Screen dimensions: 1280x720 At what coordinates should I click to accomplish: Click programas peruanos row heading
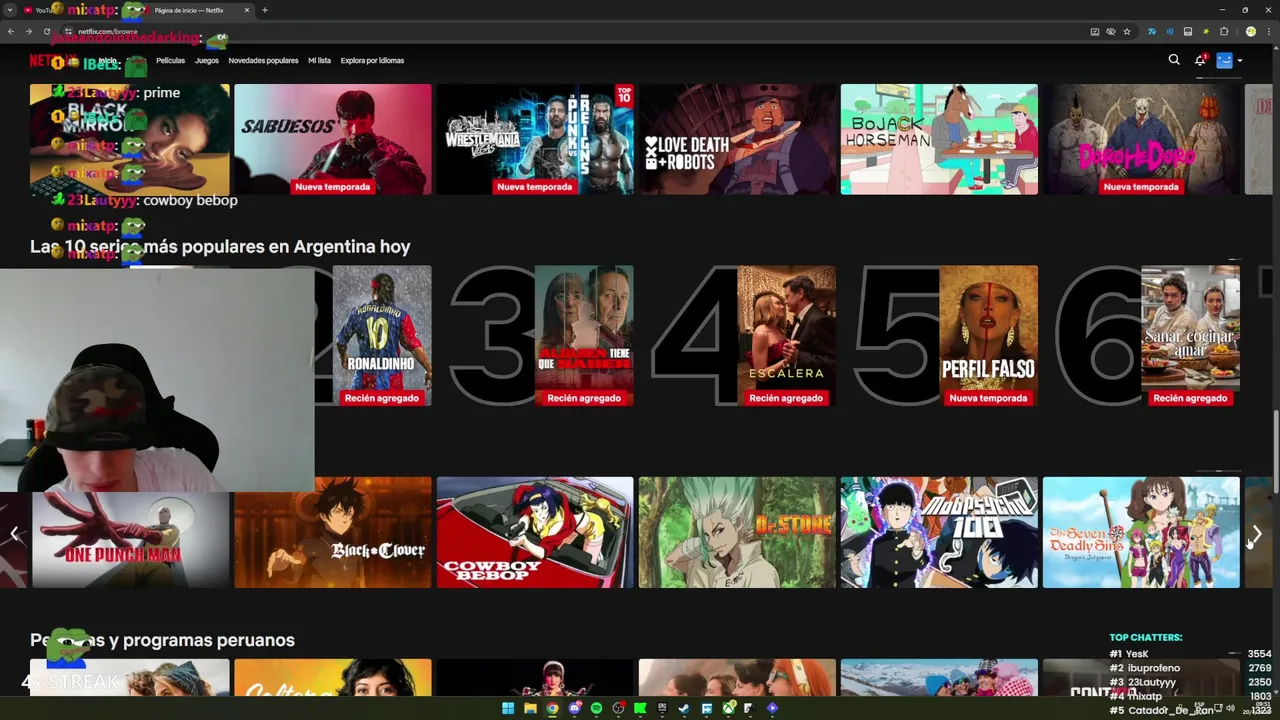[162, 640]
